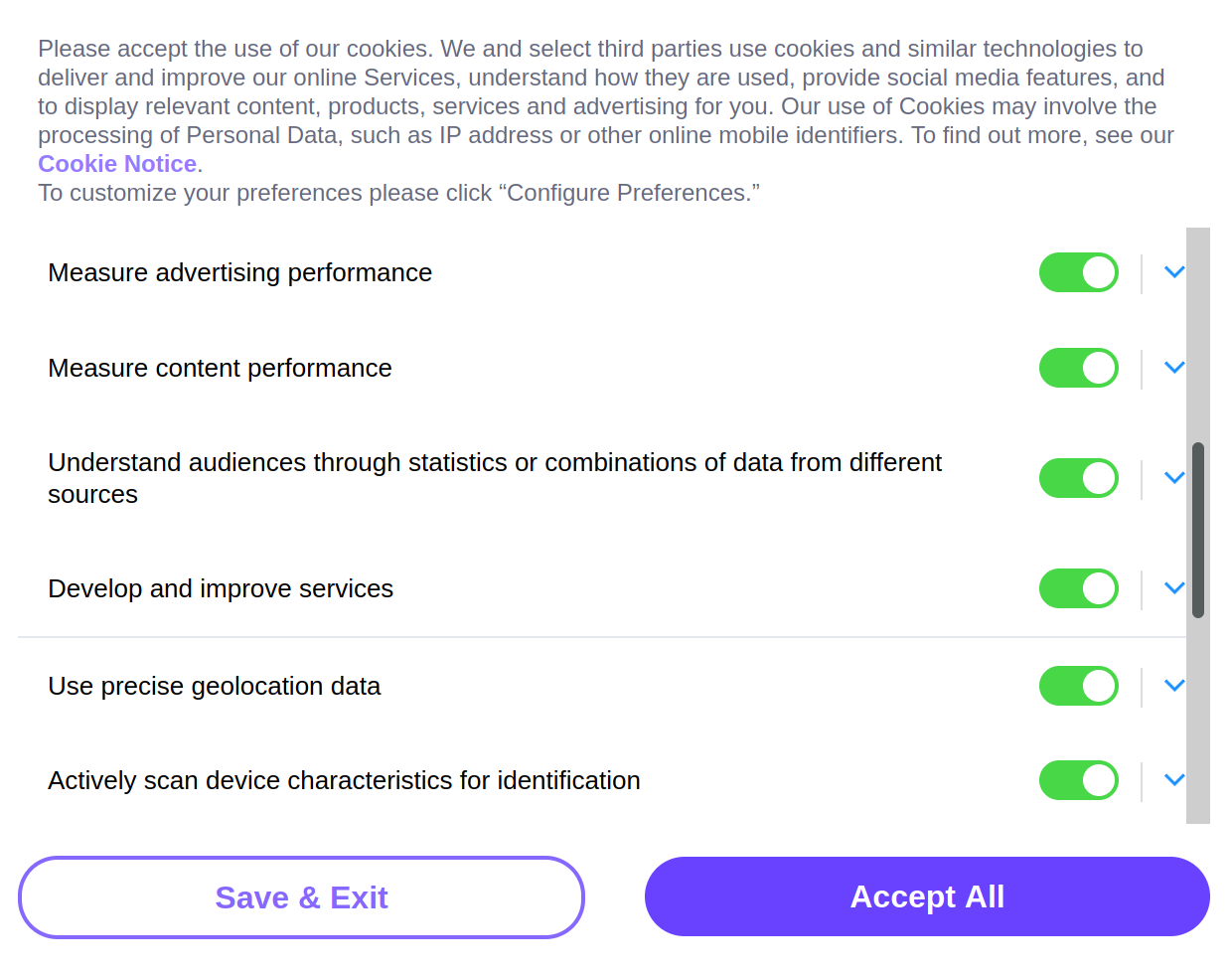
Task: Open the Cookie Notice link
Action: tap(117, 164)
